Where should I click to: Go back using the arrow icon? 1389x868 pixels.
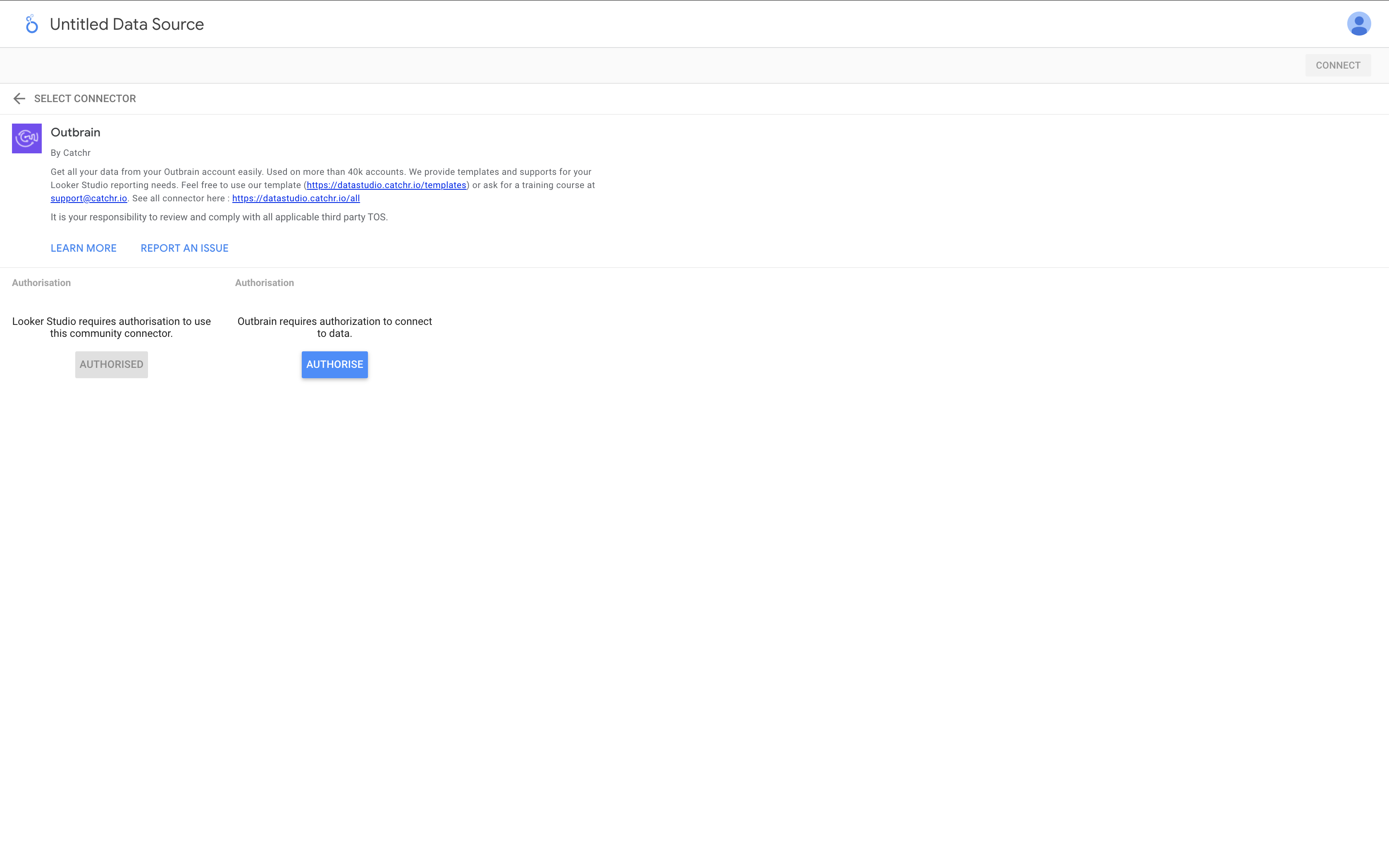(x=19, y=99)
